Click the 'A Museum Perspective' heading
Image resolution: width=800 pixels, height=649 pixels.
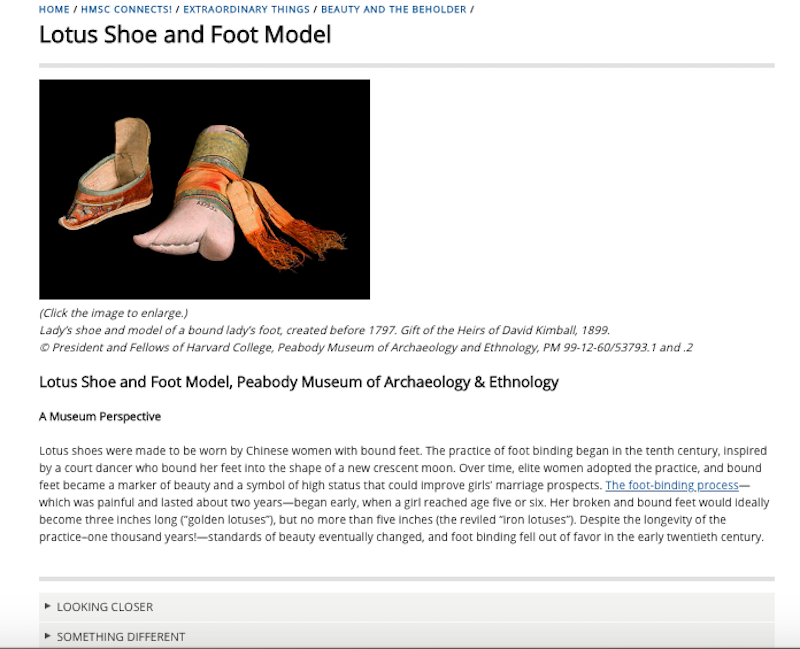(100, 416)
